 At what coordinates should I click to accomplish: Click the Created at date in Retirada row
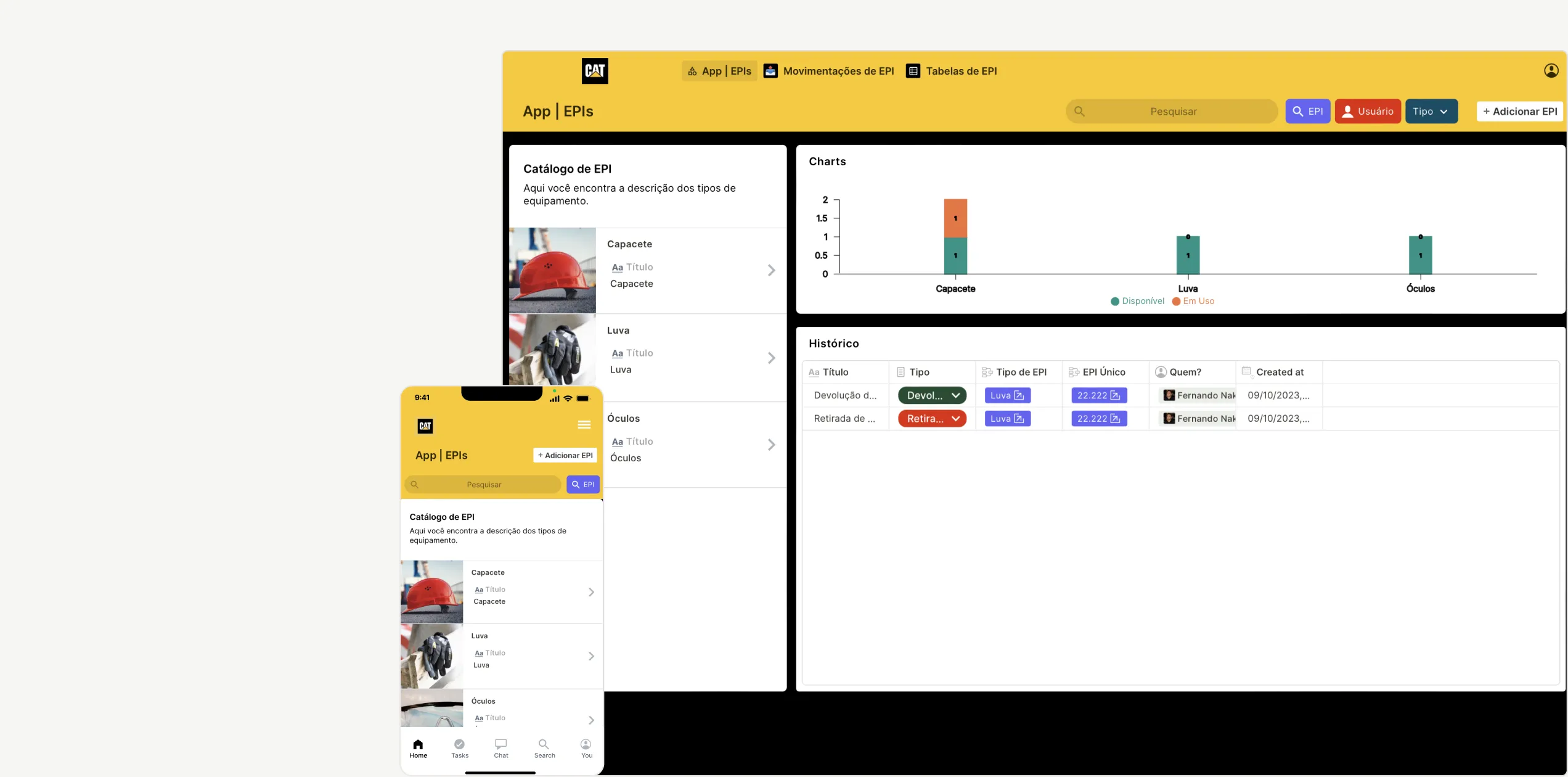pyautogui.click(x=1279, y=419)
